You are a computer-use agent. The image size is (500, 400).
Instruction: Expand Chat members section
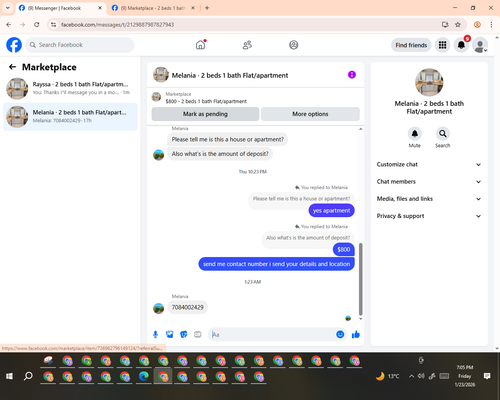click(429, 182)
